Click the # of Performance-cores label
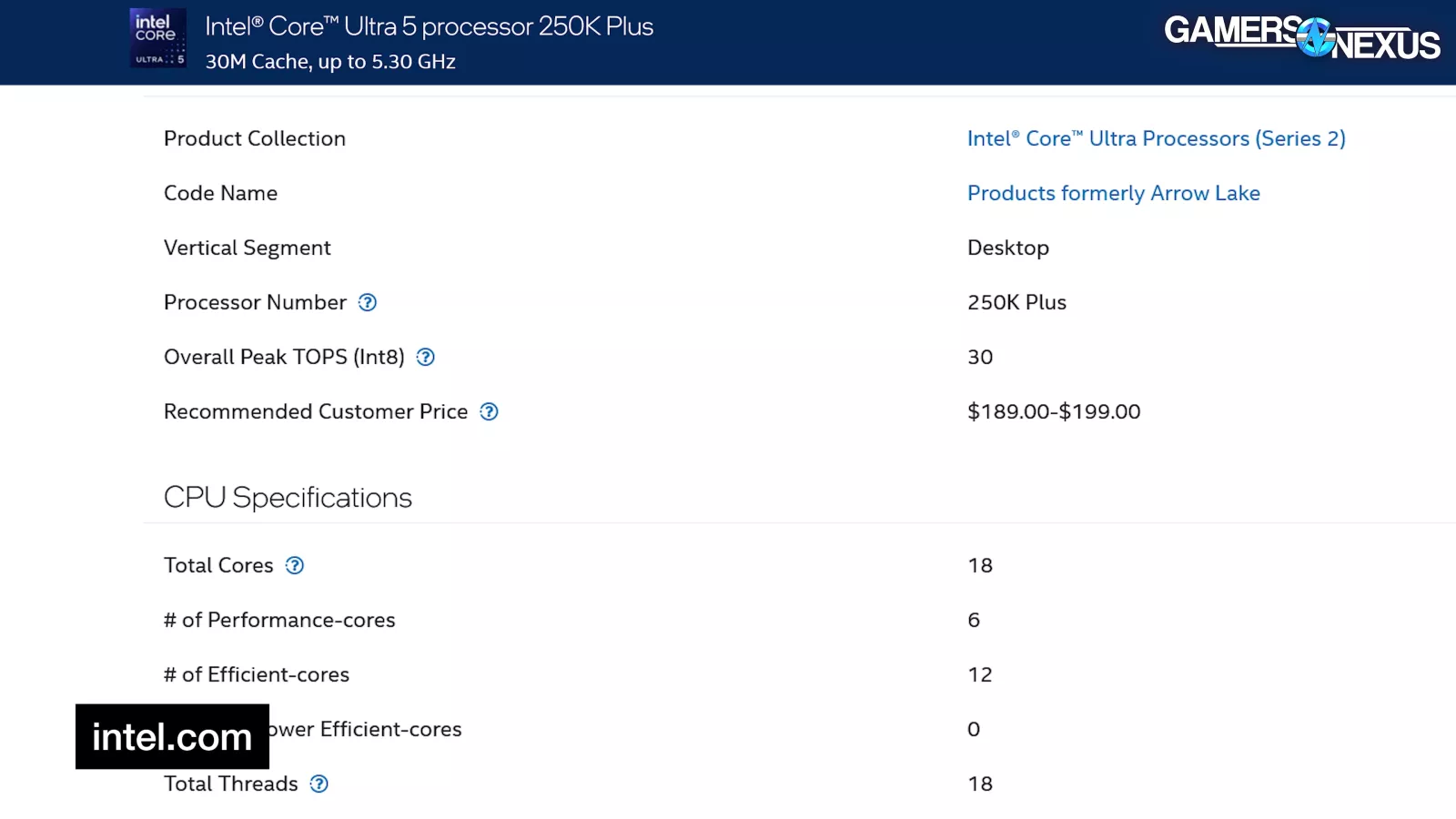 pos(279,621)
